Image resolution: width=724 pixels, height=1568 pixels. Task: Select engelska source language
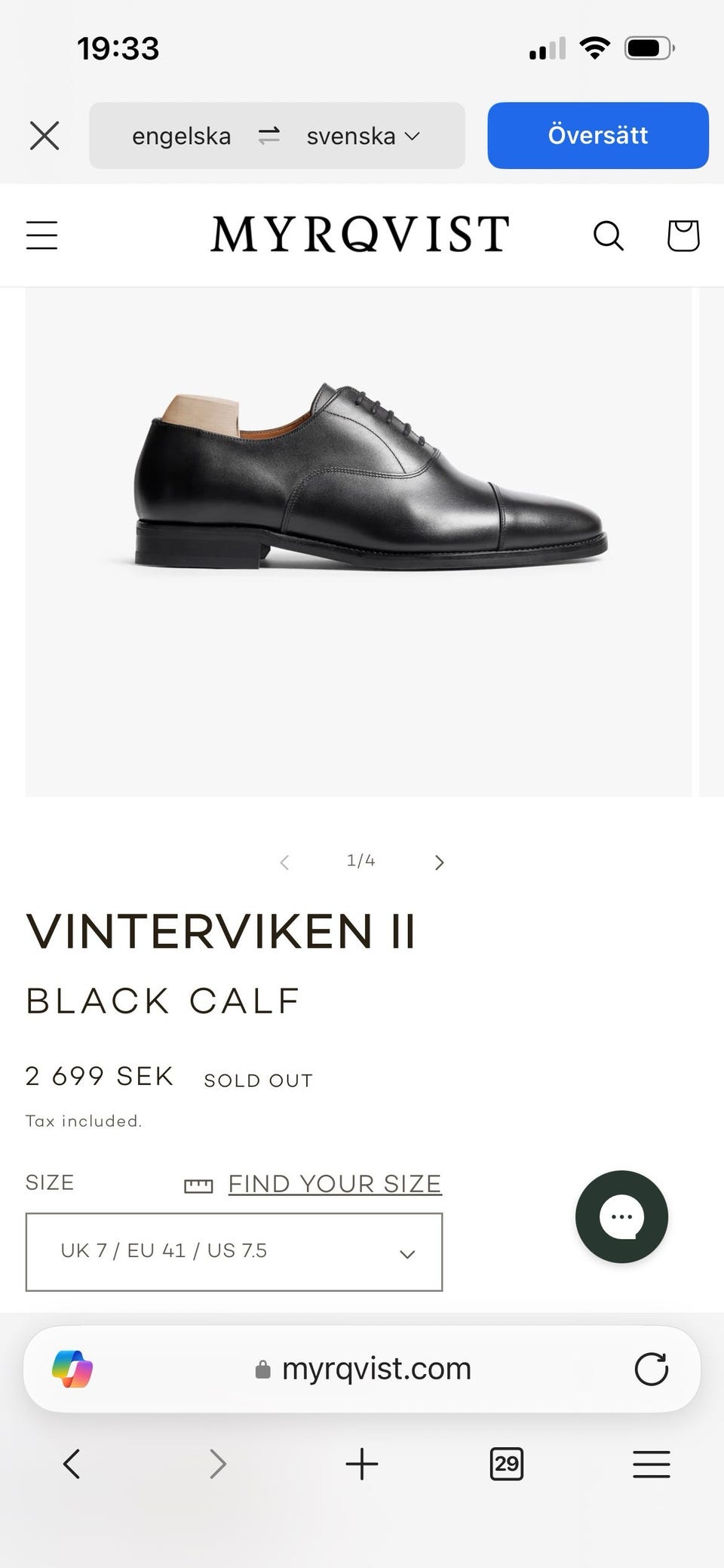click(x=181, y=136)
